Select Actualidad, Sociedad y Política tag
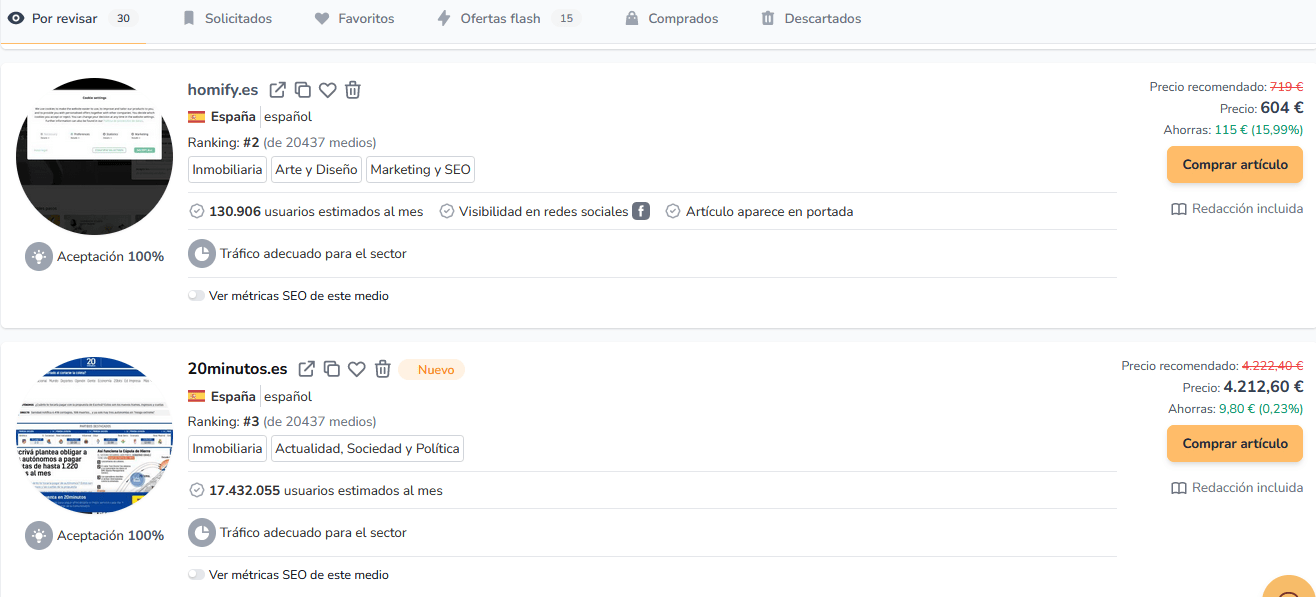 click(x=367, y=449)
